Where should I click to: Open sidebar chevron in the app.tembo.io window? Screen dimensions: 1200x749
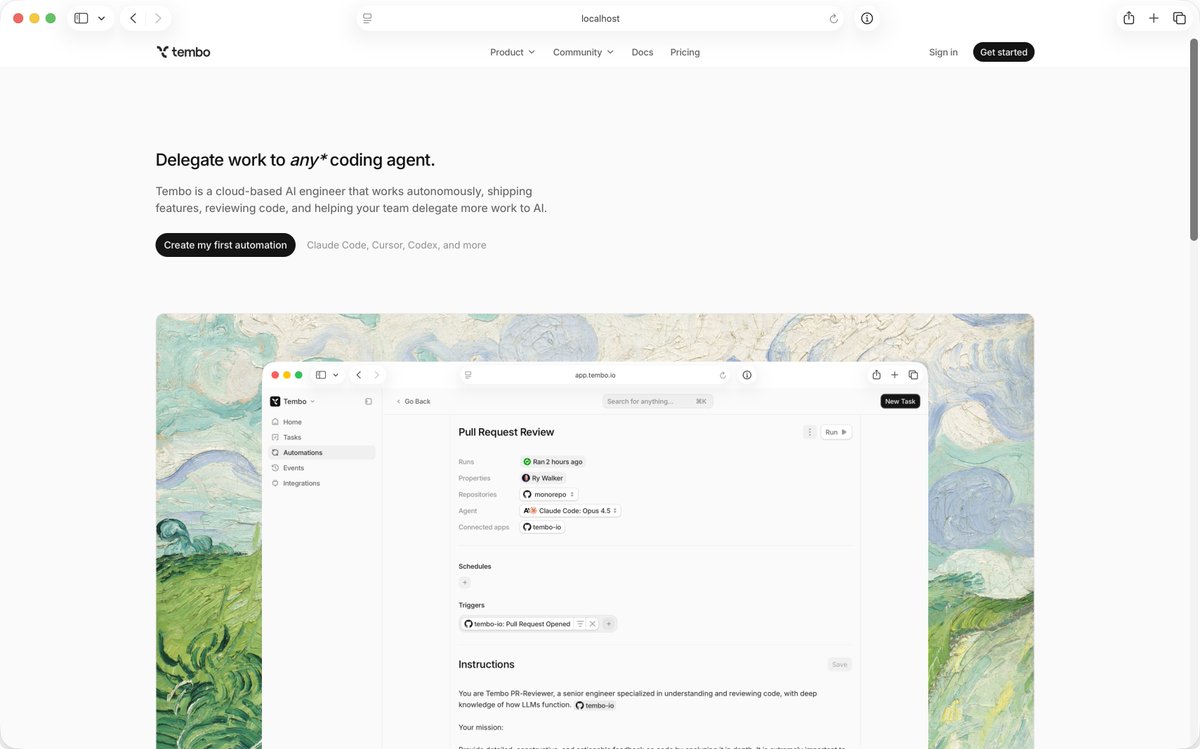point(335,375)
